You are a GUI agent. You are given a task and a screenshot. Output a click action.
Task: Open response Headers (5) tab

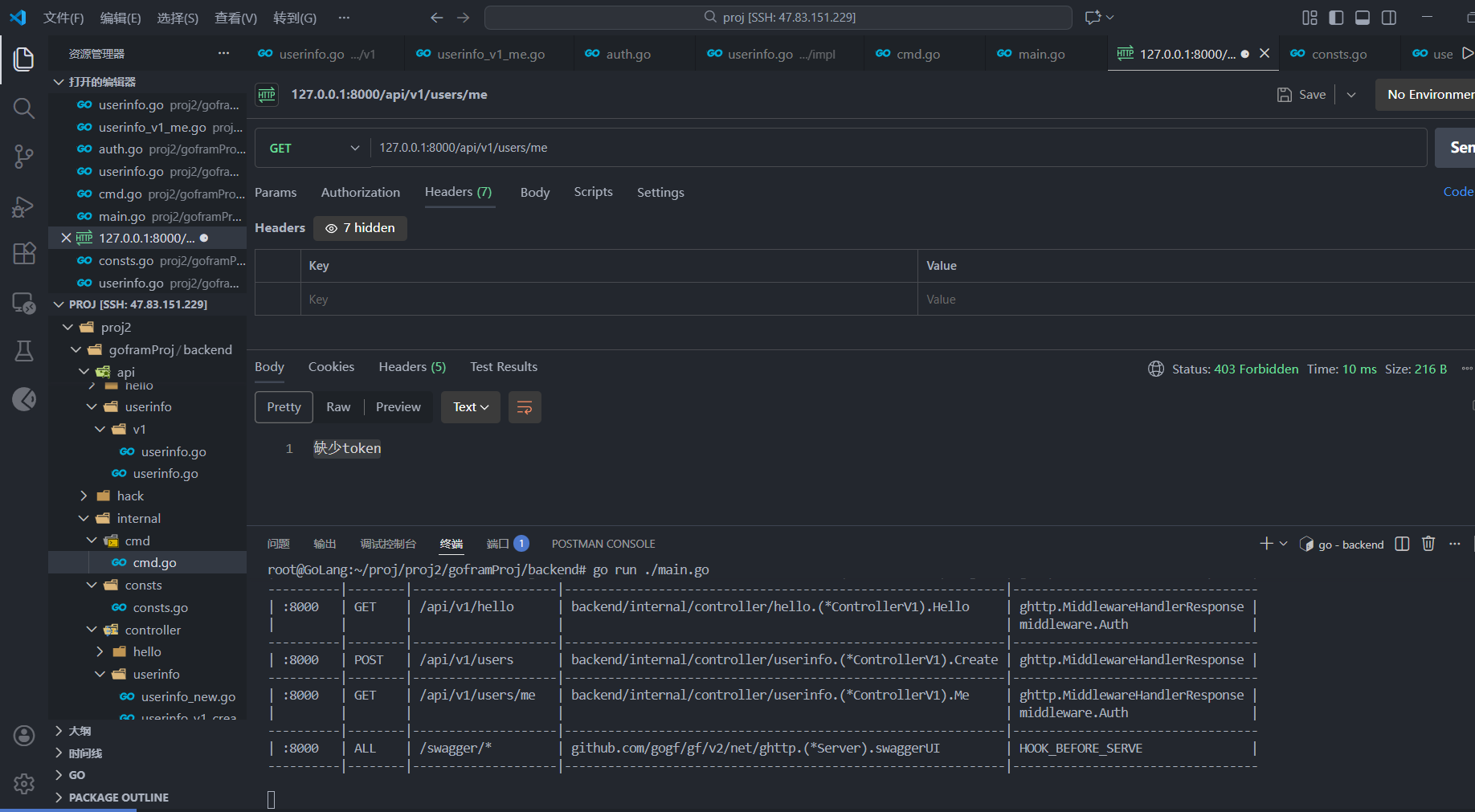tap(412, 366)
